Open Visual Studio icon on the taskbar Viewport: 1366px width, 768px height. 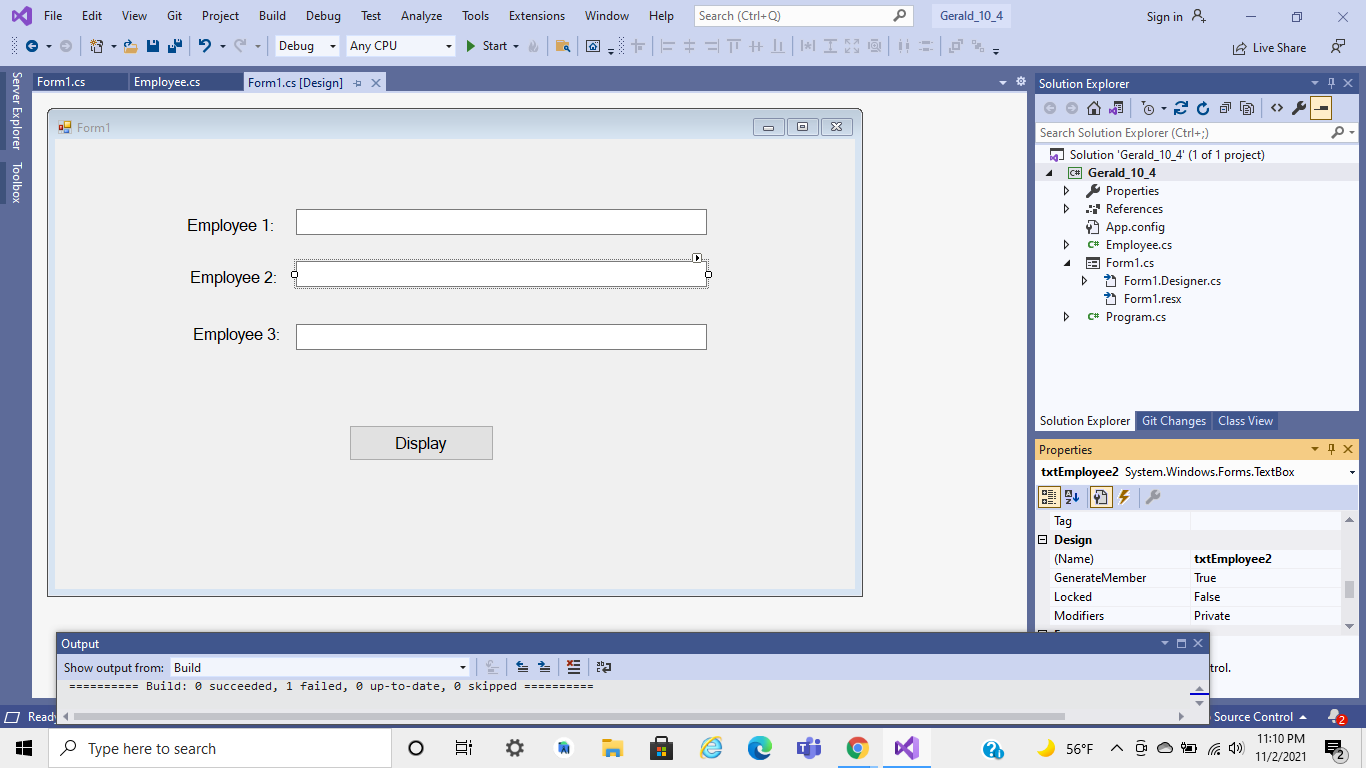pyautogui.click(x=906, y=748)
